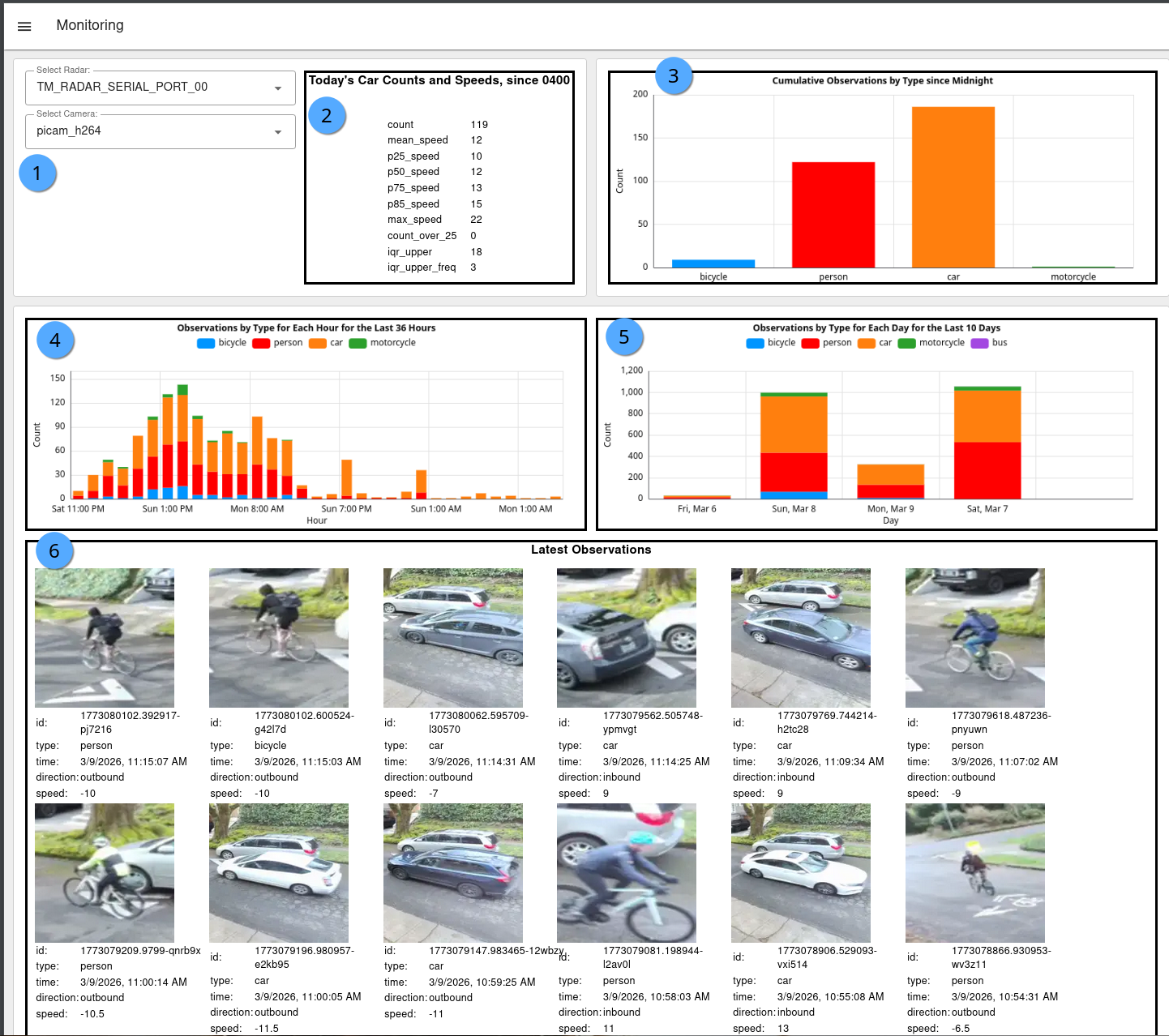1169x1036 pixels.
Task: Toggle bicycle legend in 10-day chart
Action: tap(771, 343)
